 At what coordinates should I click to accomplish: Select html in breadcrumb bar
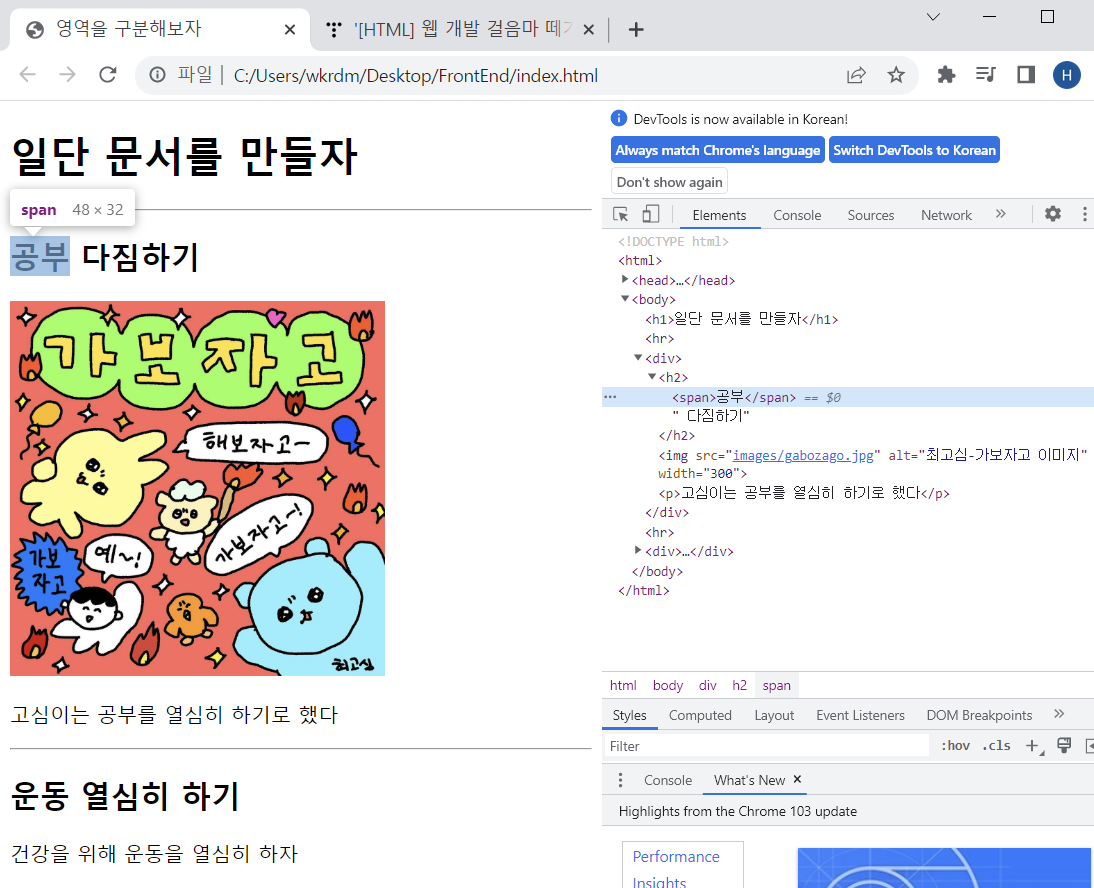coord(623,686)
